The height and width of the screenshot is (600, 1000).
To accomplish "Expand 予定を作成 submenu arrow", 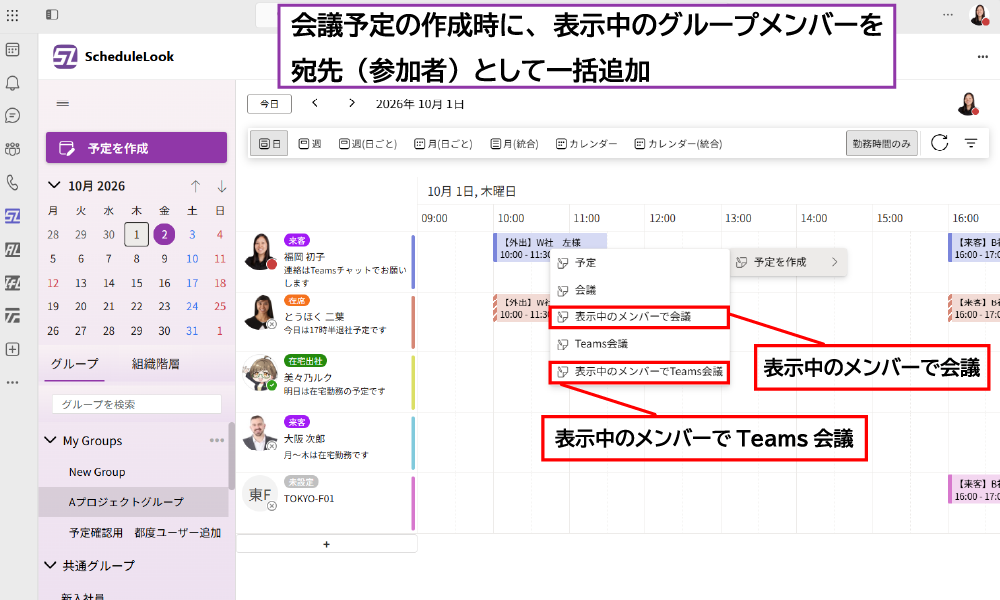I will tap(834, 262).
